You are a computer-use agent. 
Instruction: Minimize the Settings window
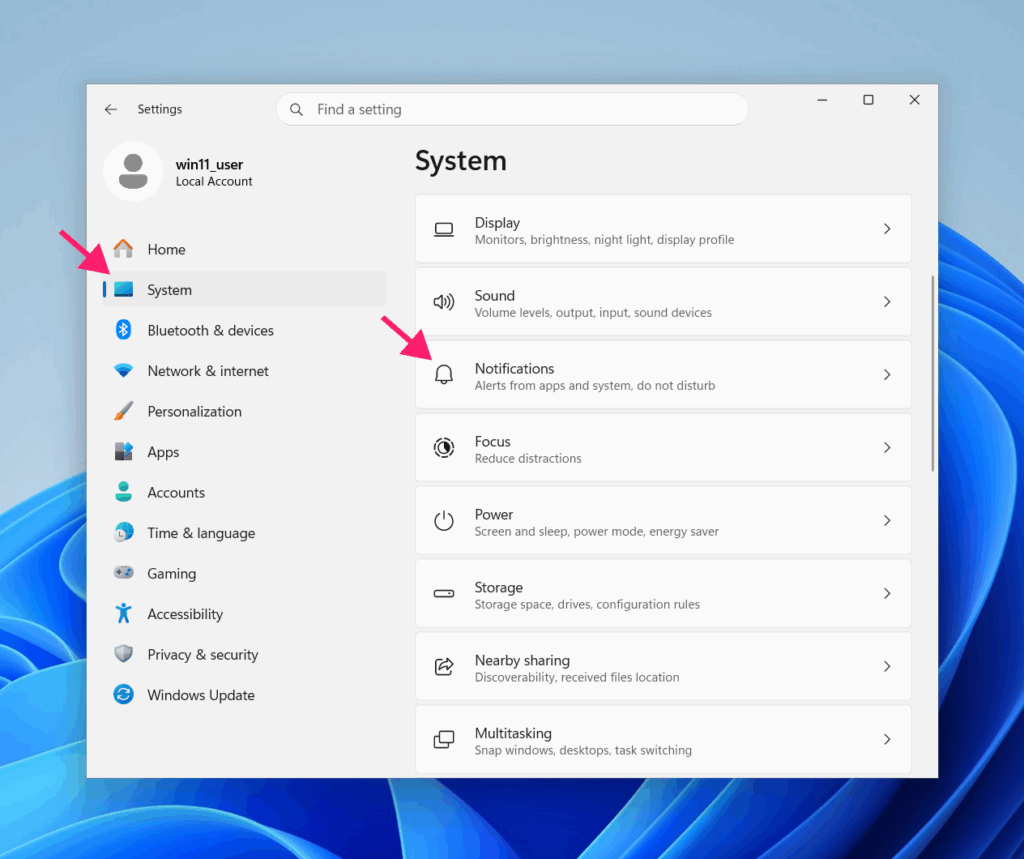pos(822,100)
